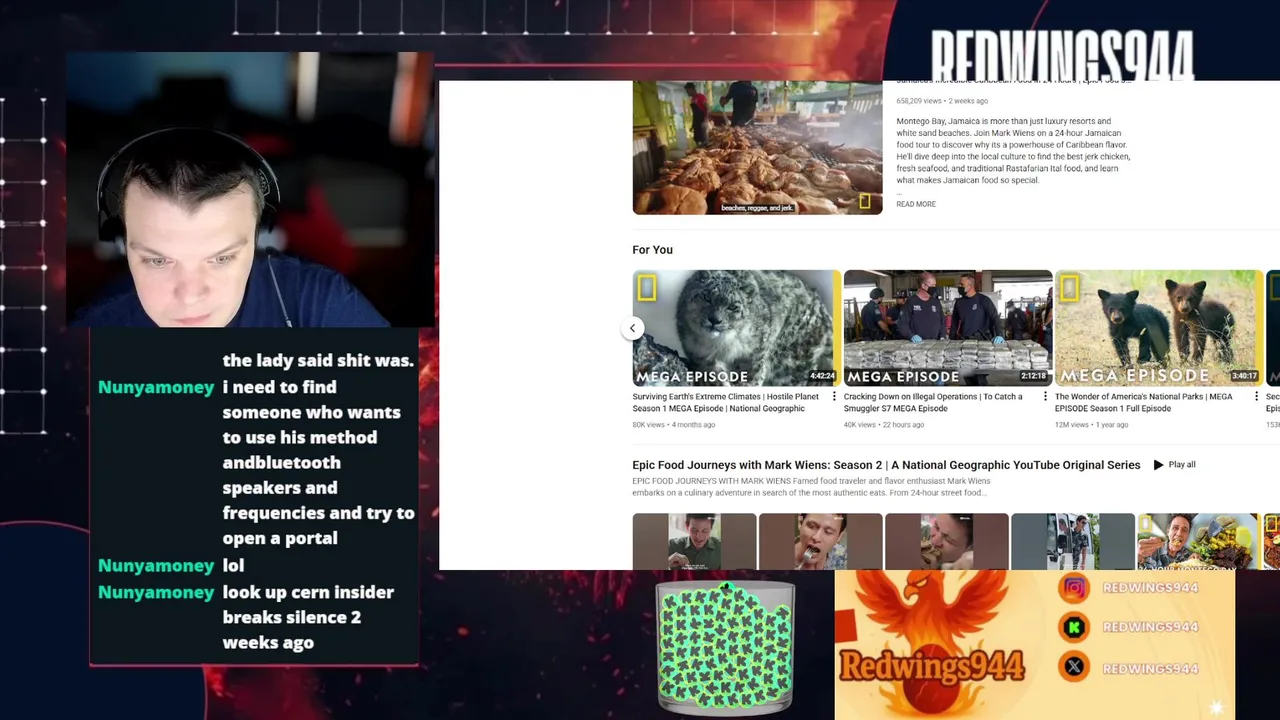Open the bear cubs MEGA EPISODE thumbnail
Viewport: 1280px width, 720px height.
pos(1158,328)
